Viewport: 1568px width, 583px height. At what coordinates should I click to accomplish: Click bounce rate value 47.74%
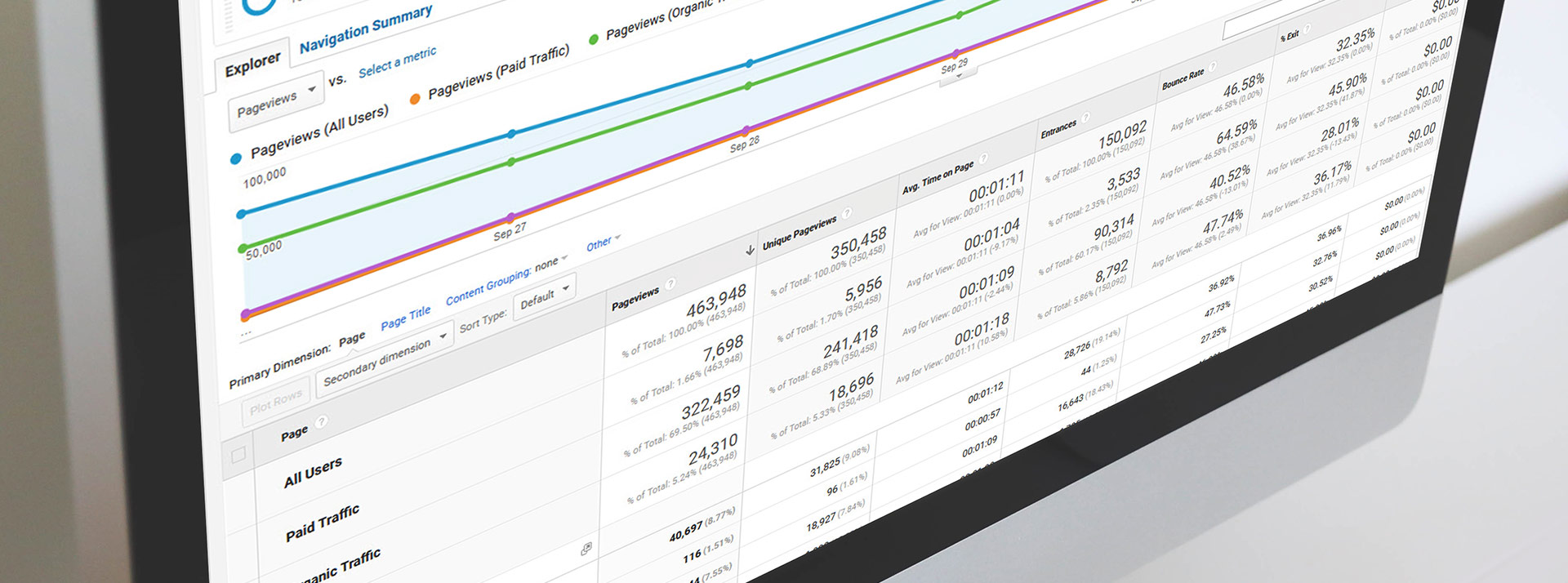click(1223, 221)
